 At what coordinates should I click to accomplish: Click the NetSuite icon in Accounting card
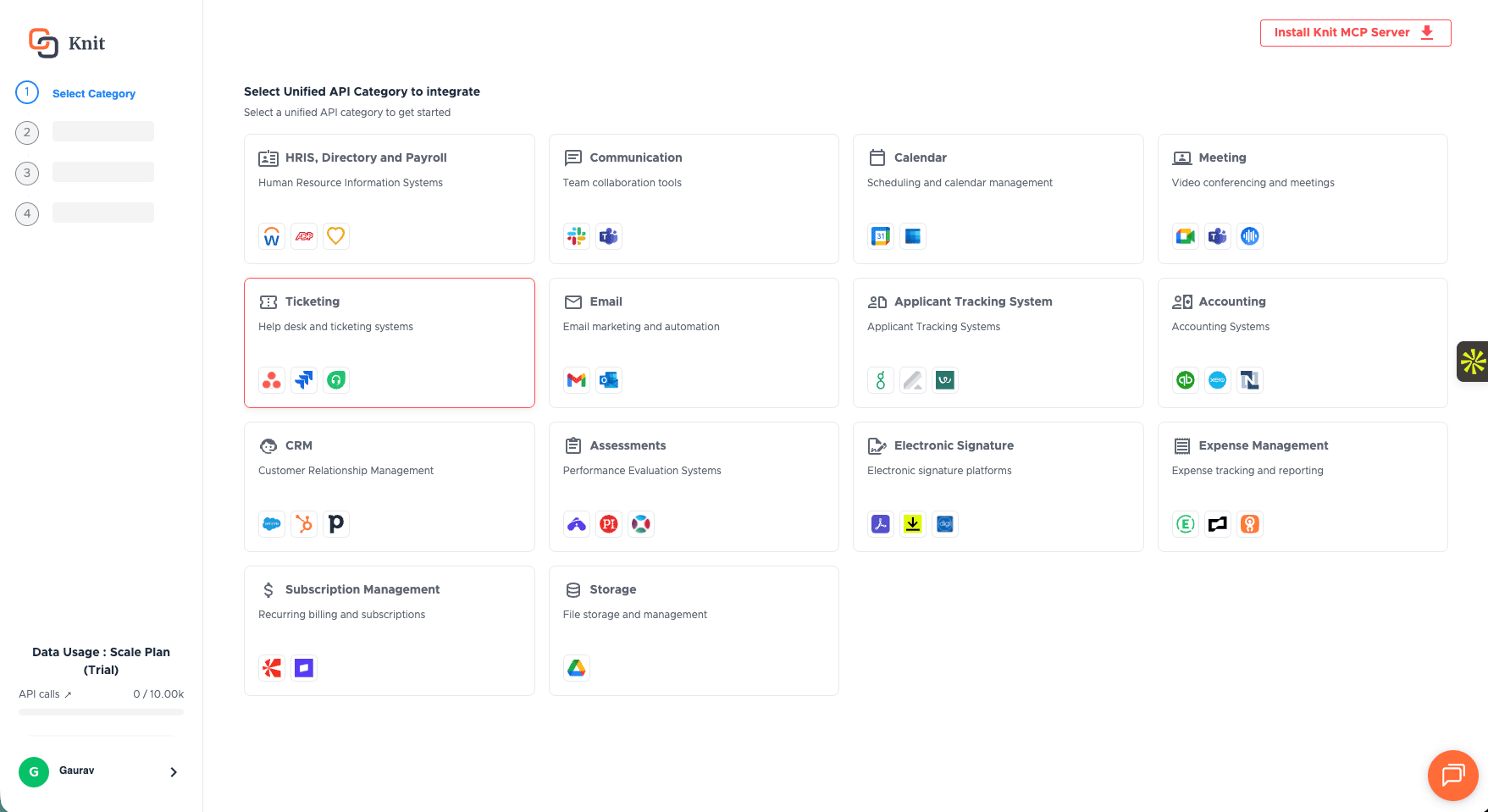pyautogui.click(x=1250, y=380)
